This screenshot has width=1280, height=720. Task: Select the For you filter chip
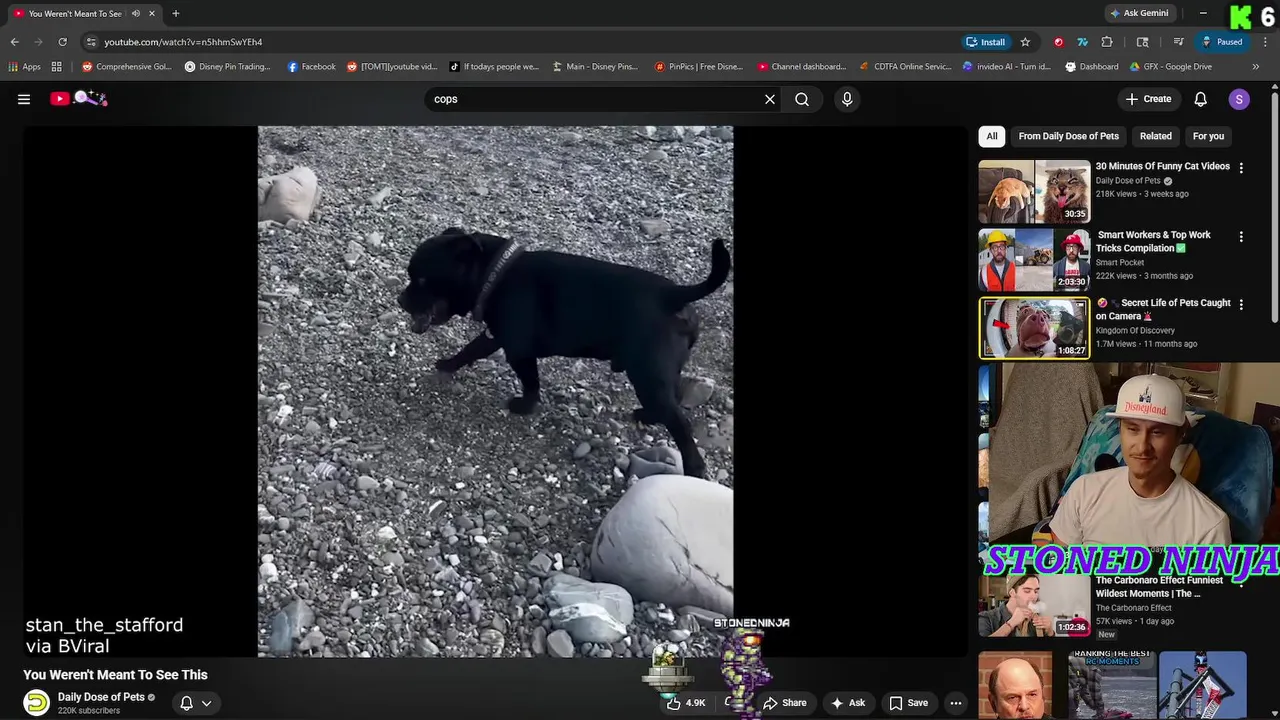click(1208, 136)
